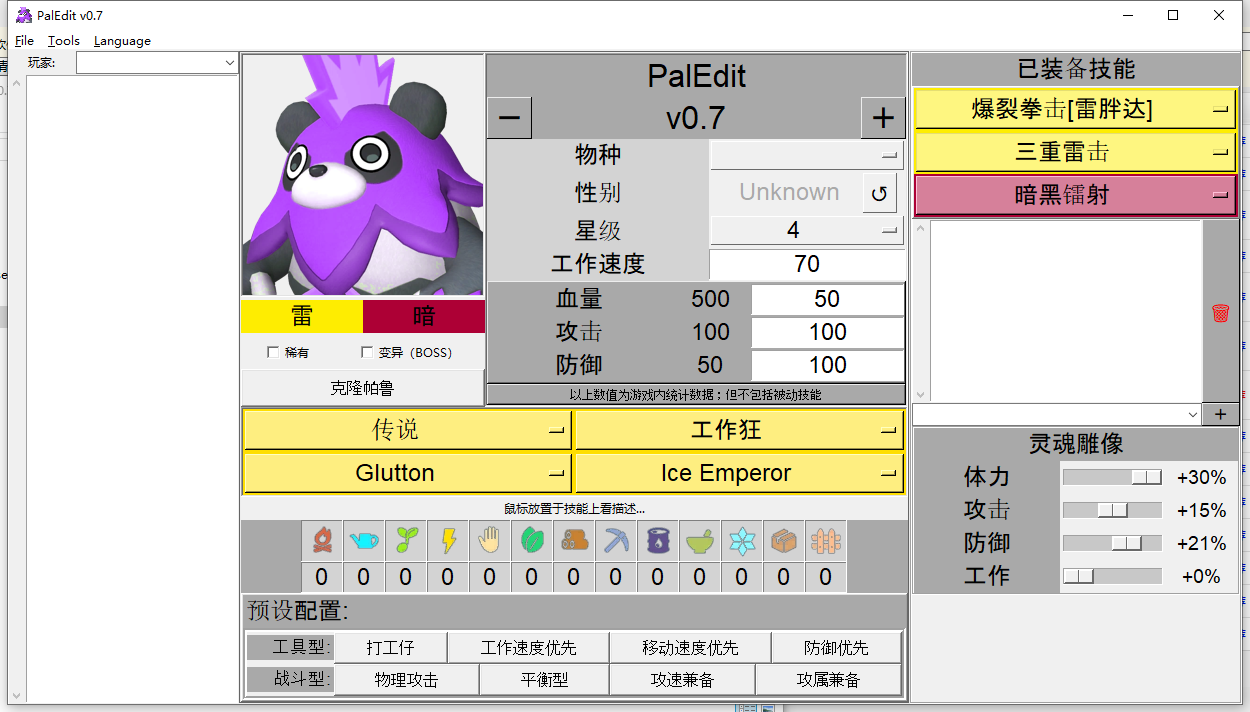Click the 防御 input field showing 100

(x=827, y=365)
